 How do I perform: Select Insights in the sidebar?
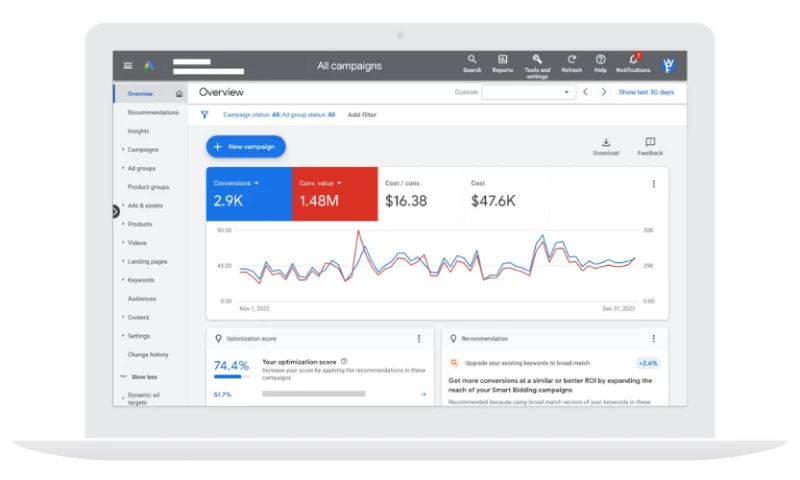(x=138, y=131)
